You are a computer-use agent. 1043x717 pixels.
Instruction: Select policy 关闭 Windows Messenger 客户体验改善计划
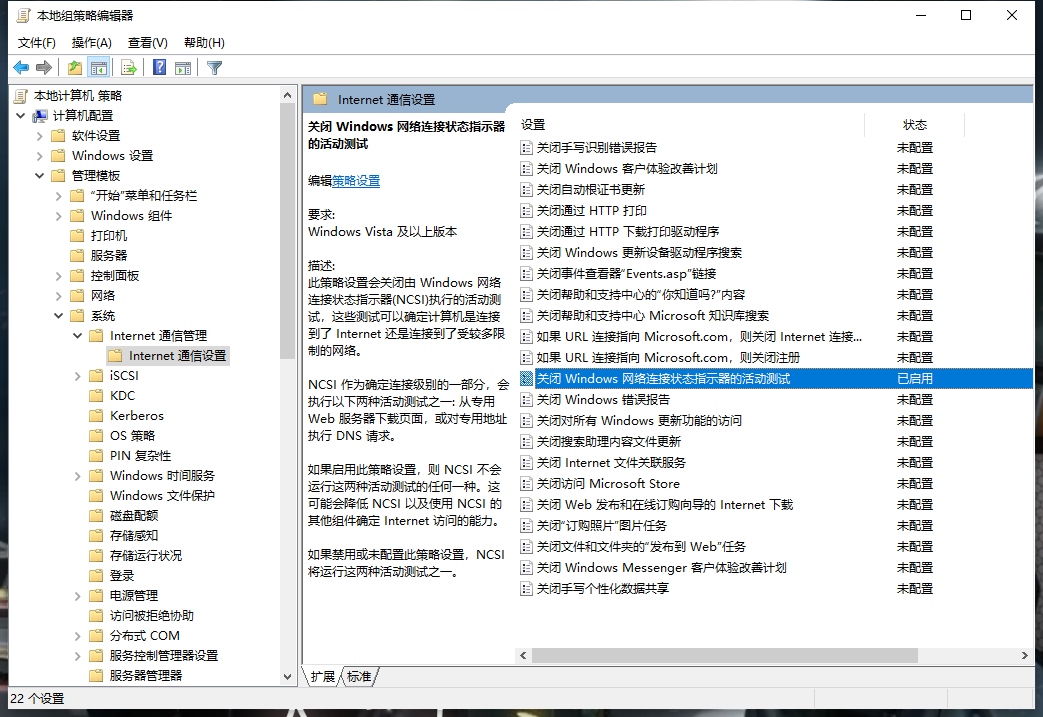pyautogui.click(x=662, y=567)
